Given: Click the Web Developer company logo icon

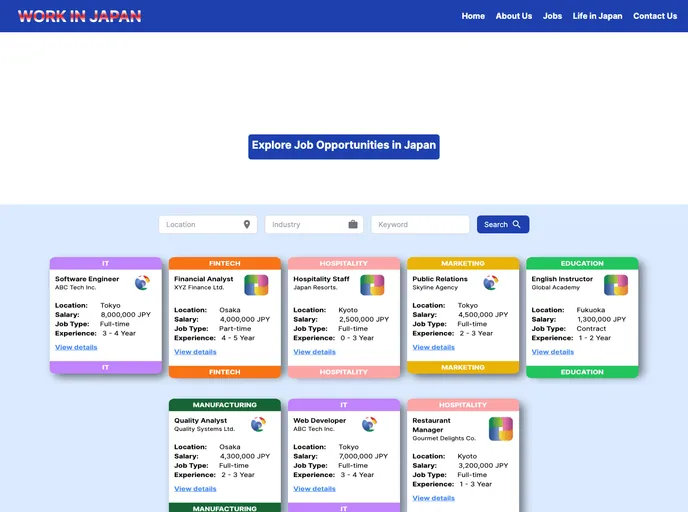Looking at the screenshot, I should tap(369, 424).
